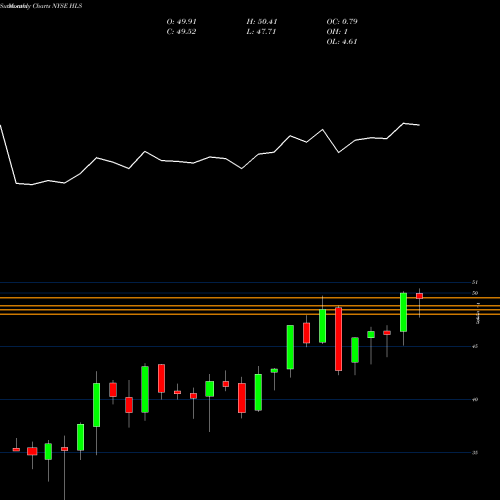Select the tallest red candle falling from 48.5

coord(339,339)
